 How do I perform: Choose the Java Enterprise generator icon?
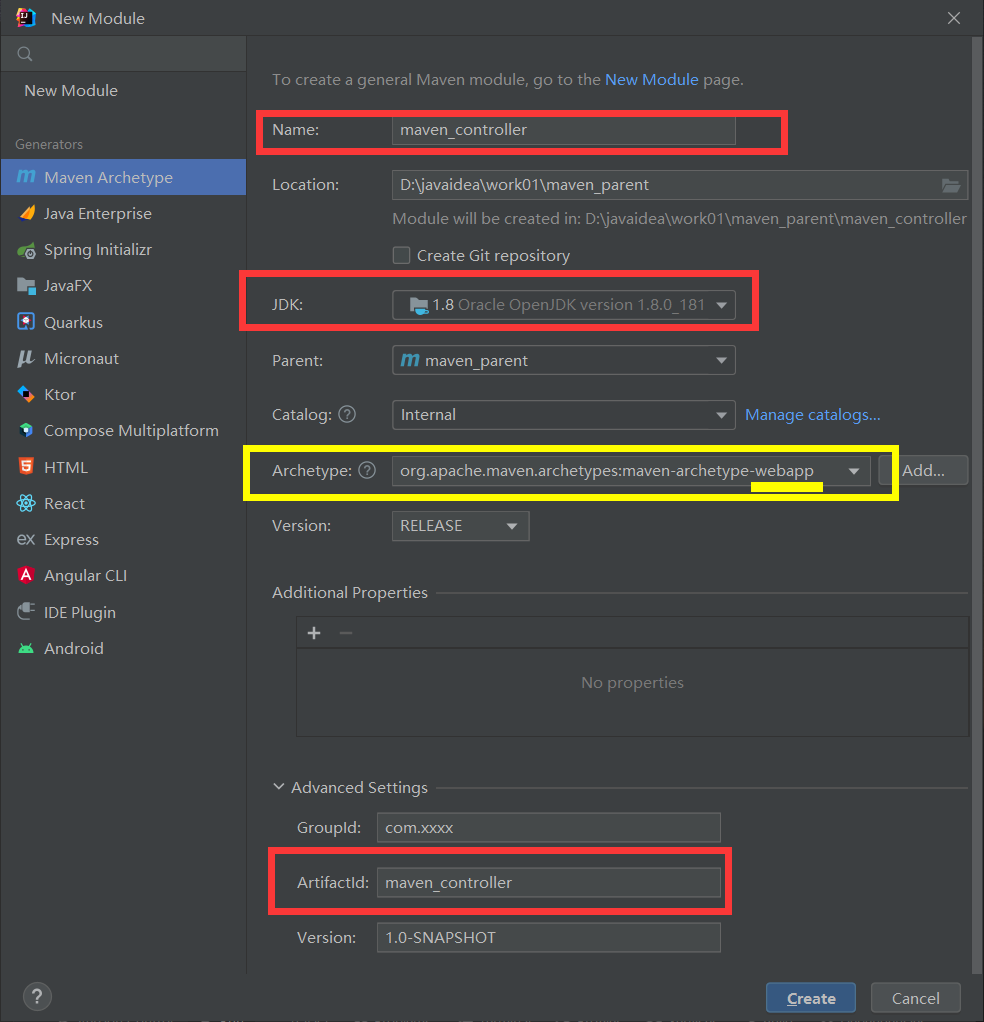(27, 214)
